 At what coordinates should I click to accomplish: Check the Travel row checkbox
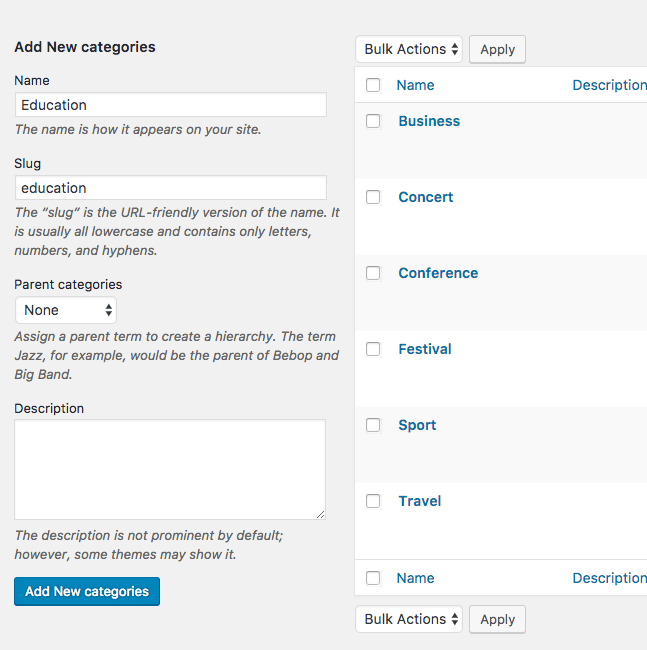373,501
